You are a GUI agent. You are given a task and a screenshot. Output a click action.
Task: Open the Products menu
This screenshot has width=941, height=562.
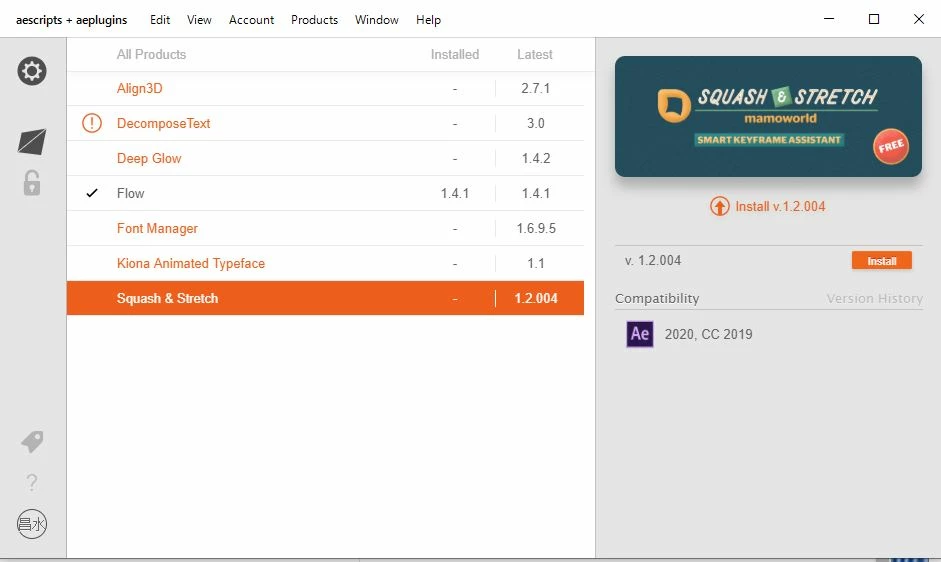[x=314, y=20]
